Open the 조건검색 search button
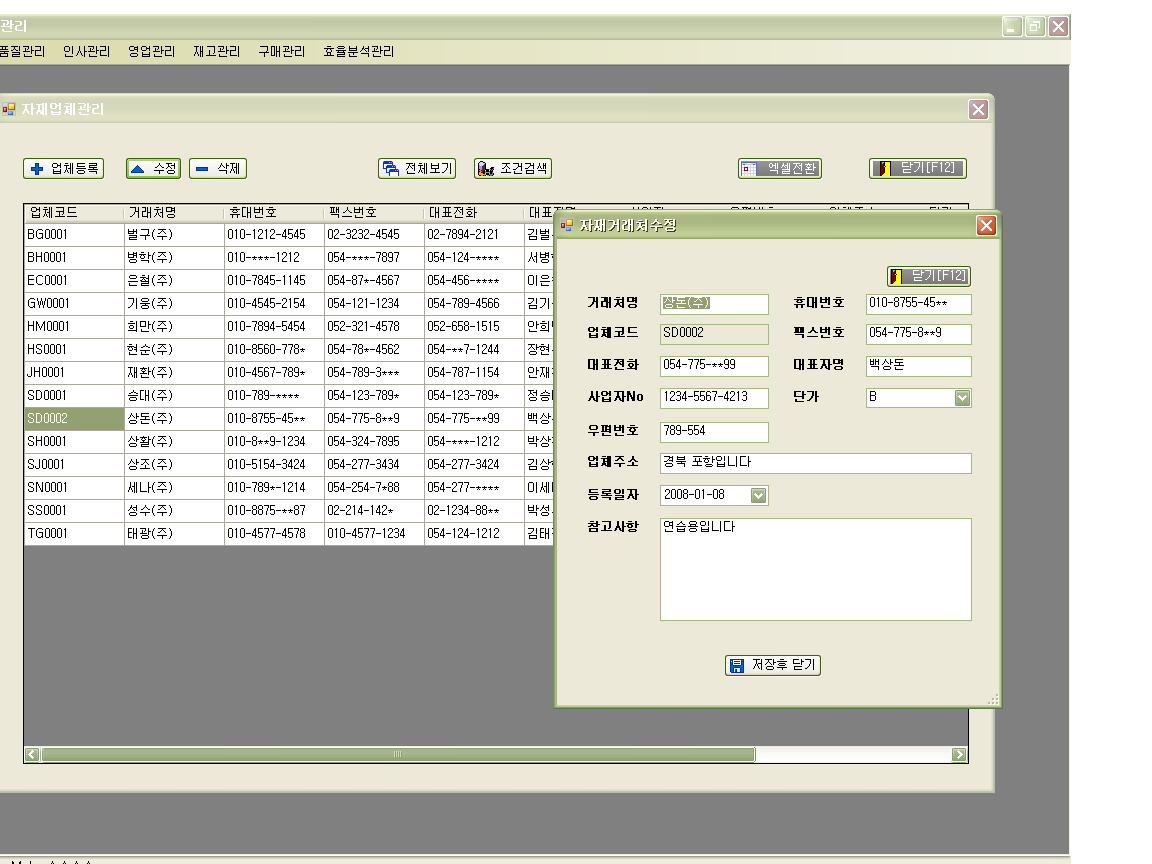This screenshot has width=1152, height=864. (513, 168)
